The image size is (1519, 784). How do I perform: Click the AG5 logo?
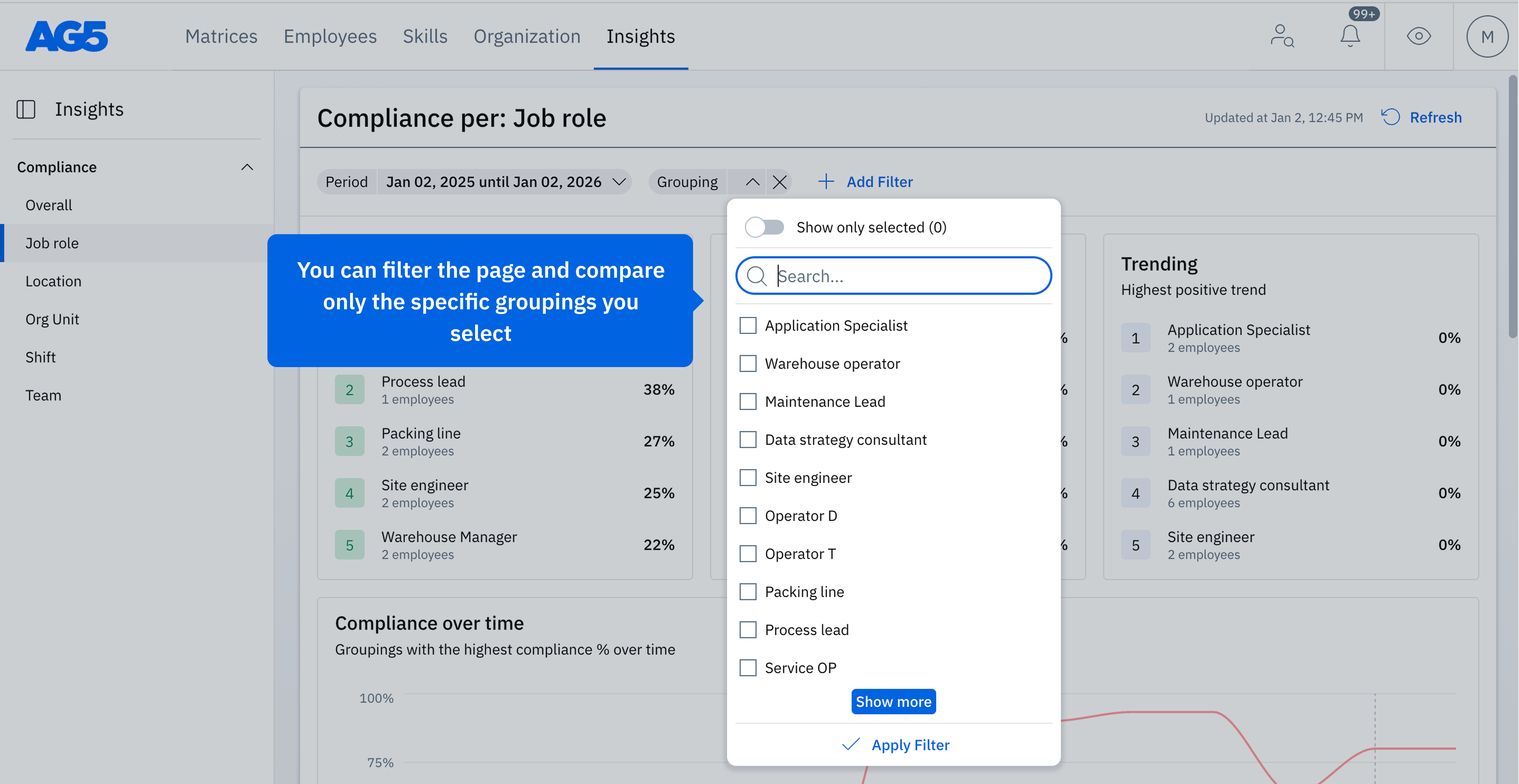pos(66,36)
